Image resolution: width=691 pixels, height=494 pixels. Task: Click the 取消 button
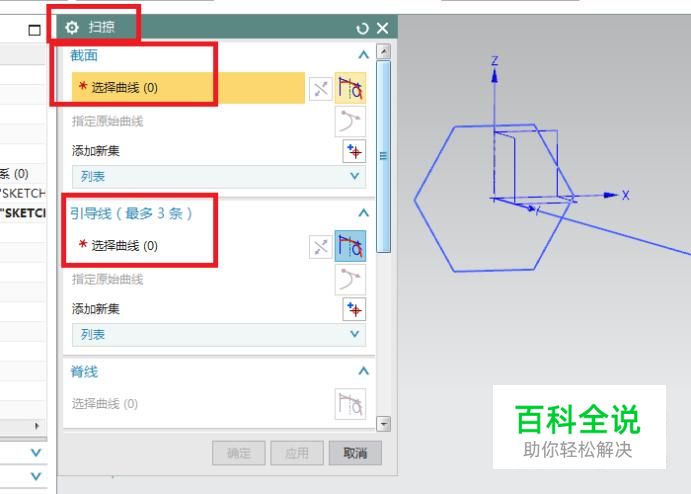[x=355, y=453]
